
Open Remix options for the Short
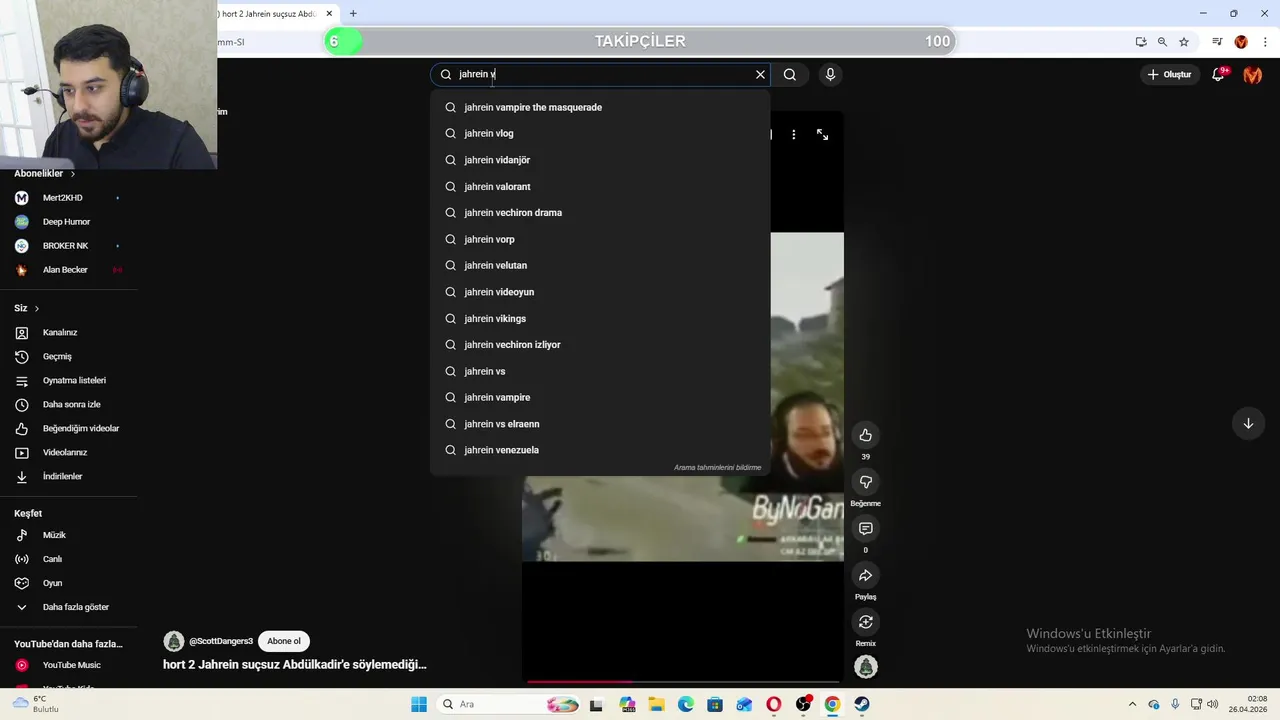point(866,622)
